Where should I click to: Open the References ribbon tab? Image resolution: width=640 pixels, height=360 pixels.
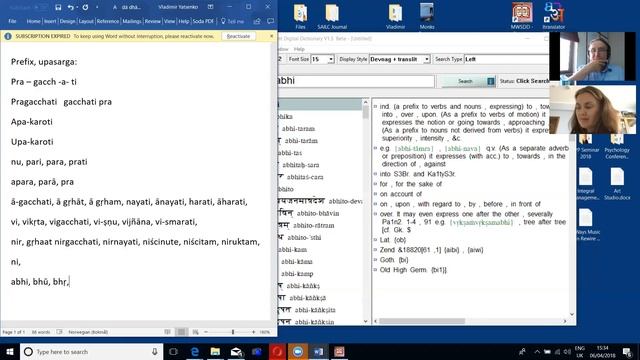108,21
